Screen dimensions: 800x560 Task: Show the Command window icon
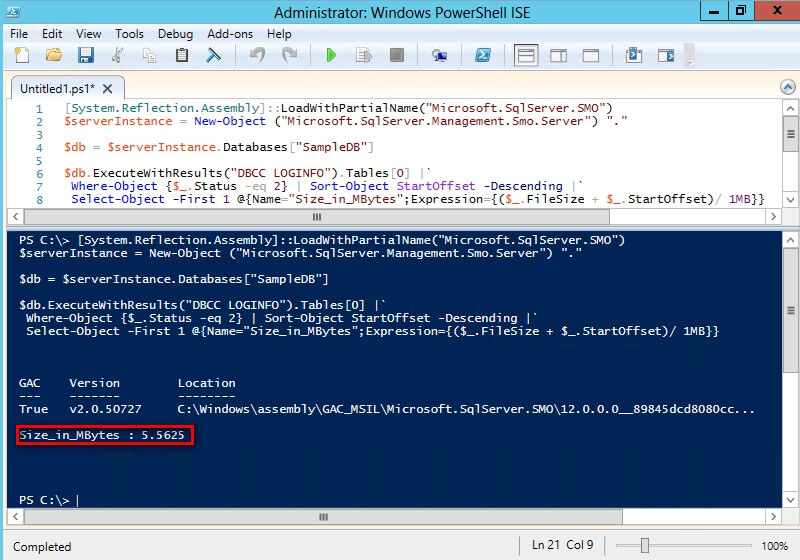634,55
